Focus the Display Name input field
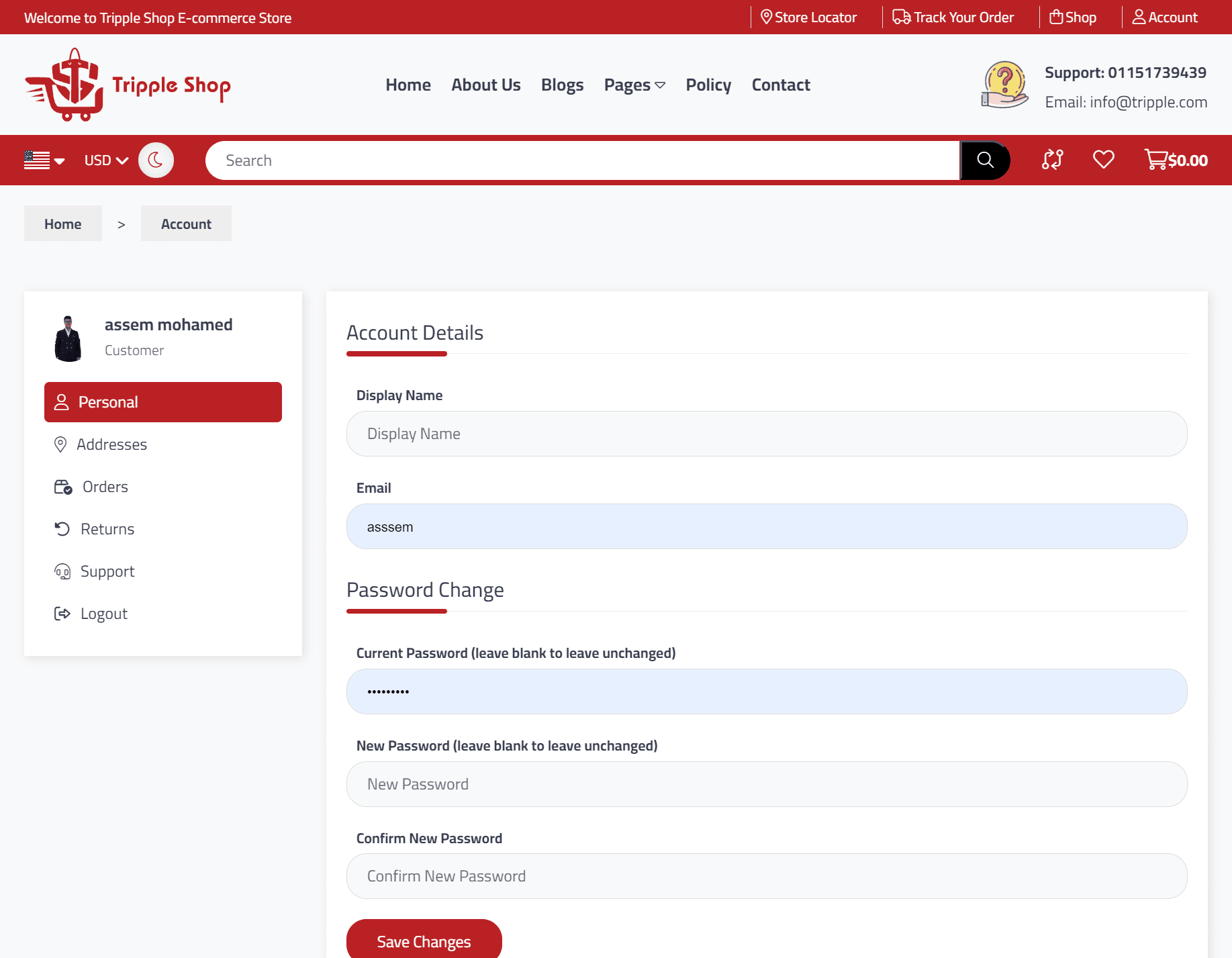 tap(767, 434)
